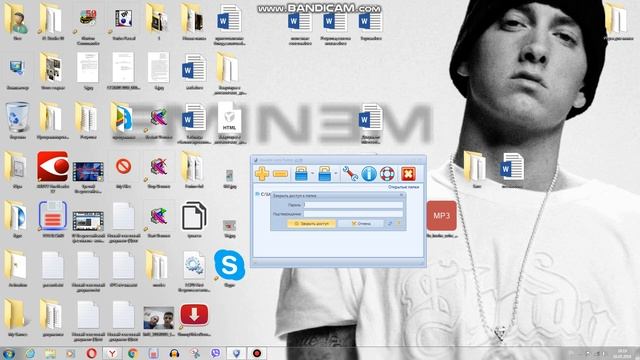Open Viber from the taskbar
Screen dimensions: 640x360
pos(215,353)
